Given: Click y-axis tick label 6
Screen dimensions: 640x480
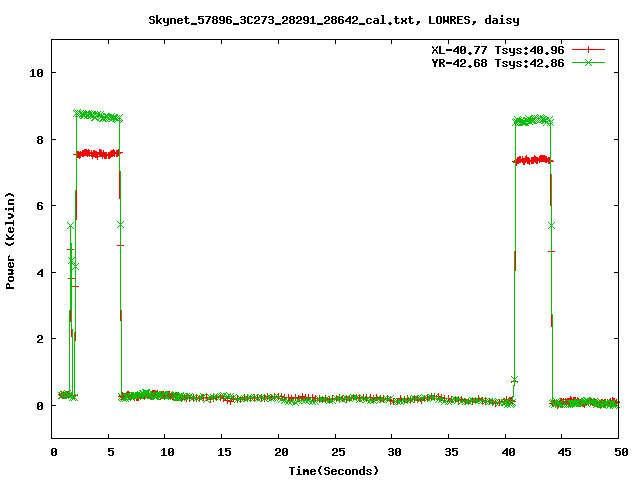Looking at the screenshot, I should 40,206.
